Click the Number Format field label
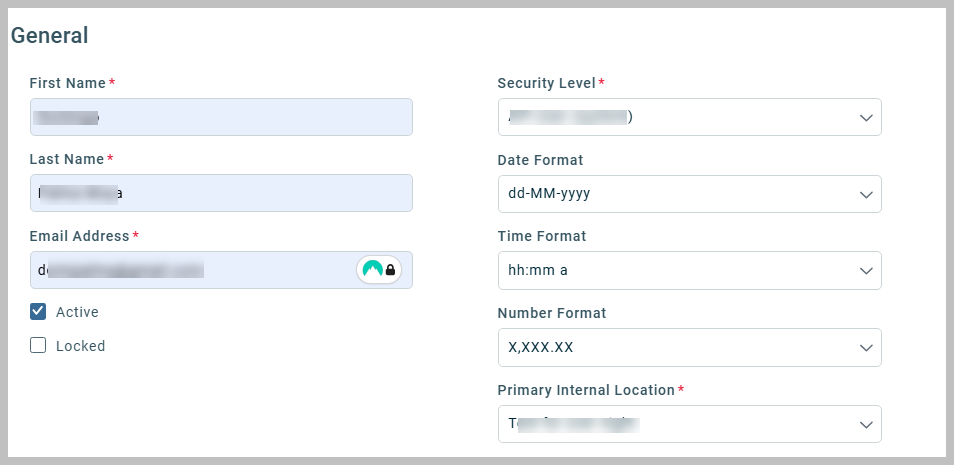Viewport: 954px width, 465px height. click(551, 313)
